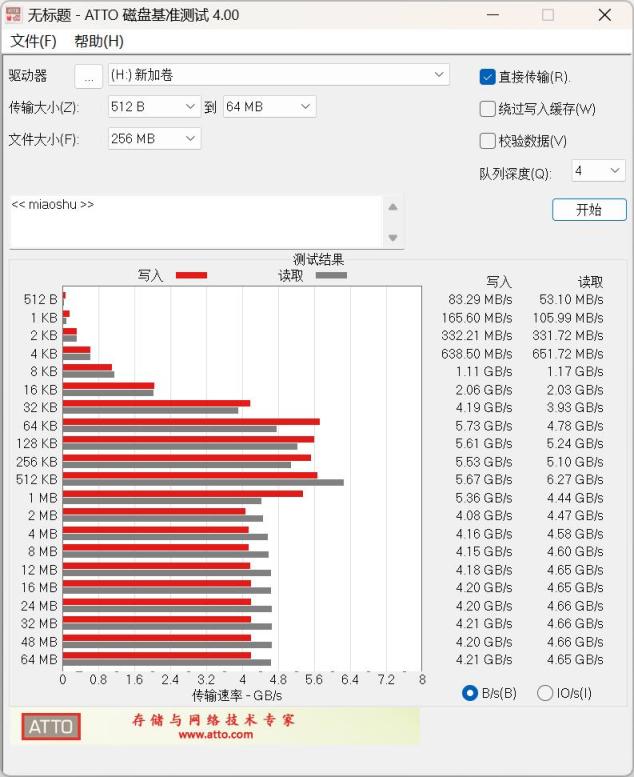The width and height of the screenshot is (634, 777).
Task: Click the 651.72 MB/s read value
Action: [x=568, y=354]
